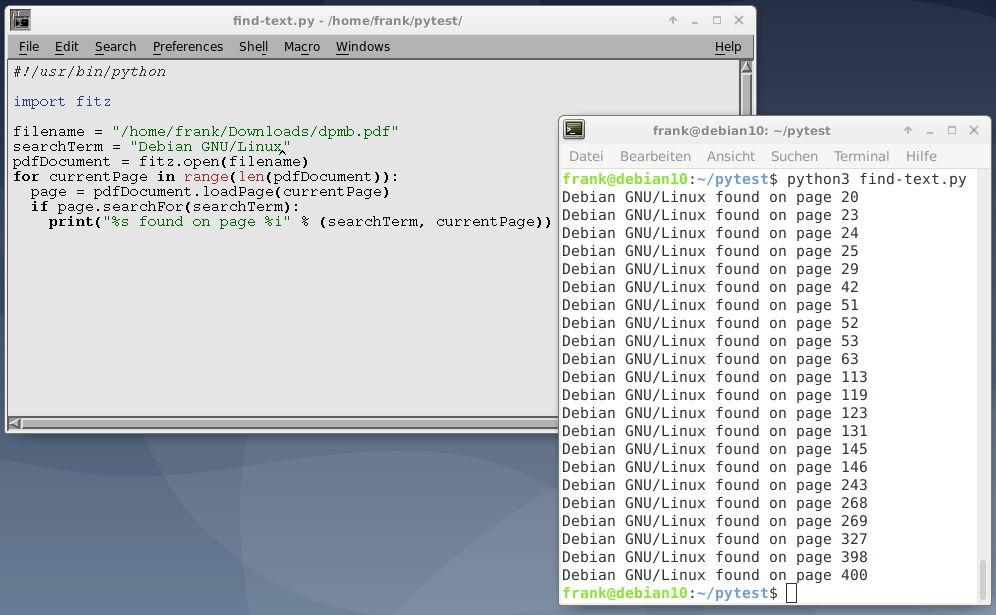This screenshot has height=615, width=996.
Task: Open the Terminal menu in the terminal window
Action: [x=861, y=156]
